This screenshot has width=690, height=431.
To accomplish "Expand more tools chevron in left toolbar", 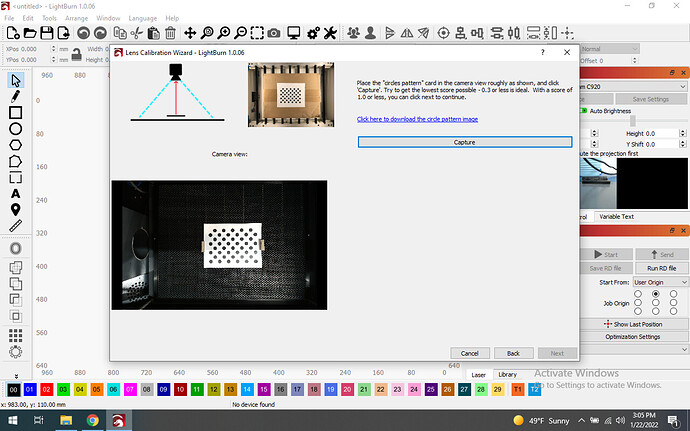I will 16,376.
